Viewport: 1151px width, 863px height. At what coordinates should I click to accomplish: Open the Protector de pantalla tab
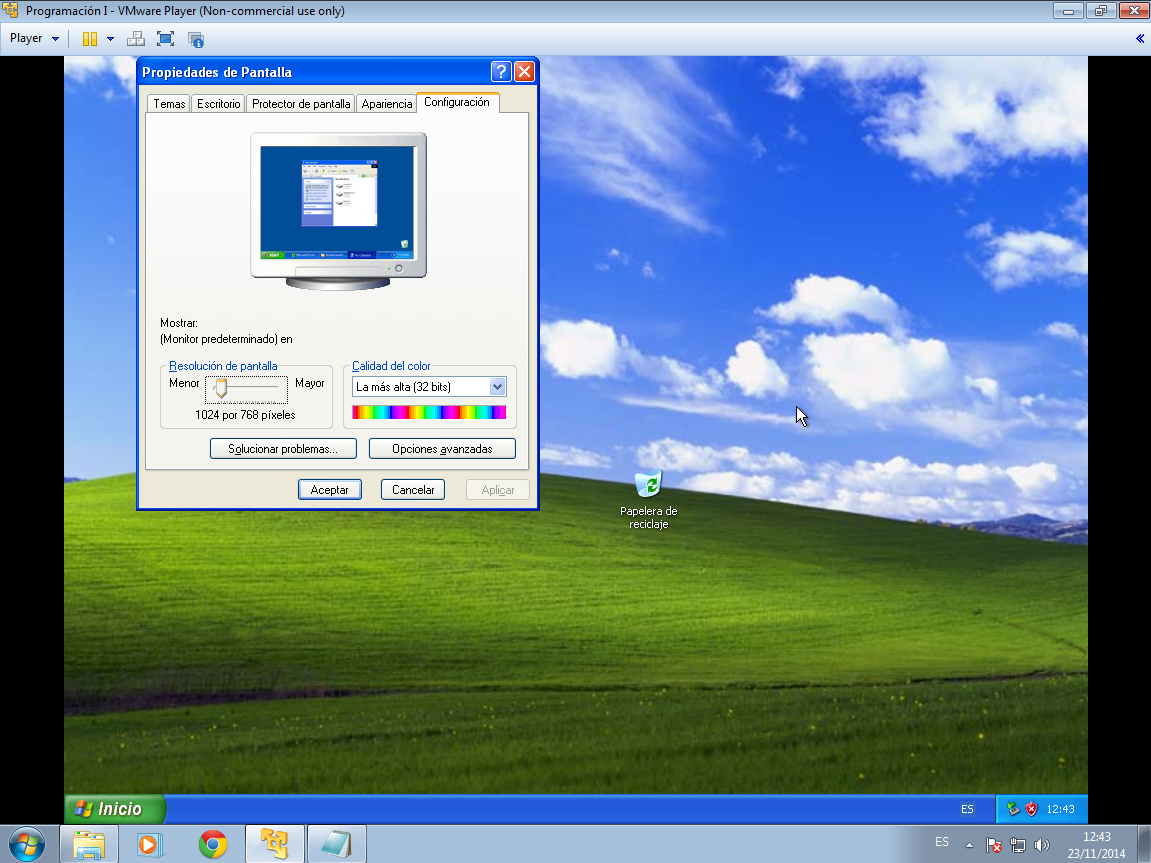(x=301, y=103)
